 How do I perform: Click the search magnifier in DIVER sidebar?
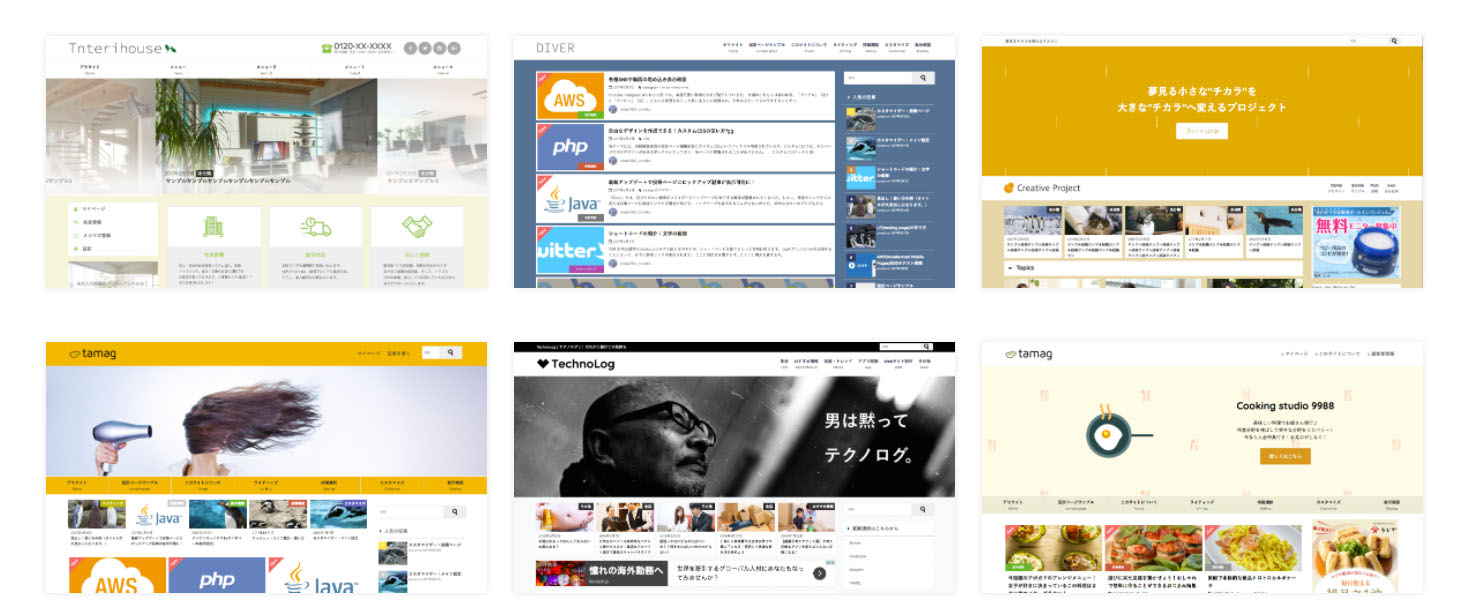[x=925, y=78]
